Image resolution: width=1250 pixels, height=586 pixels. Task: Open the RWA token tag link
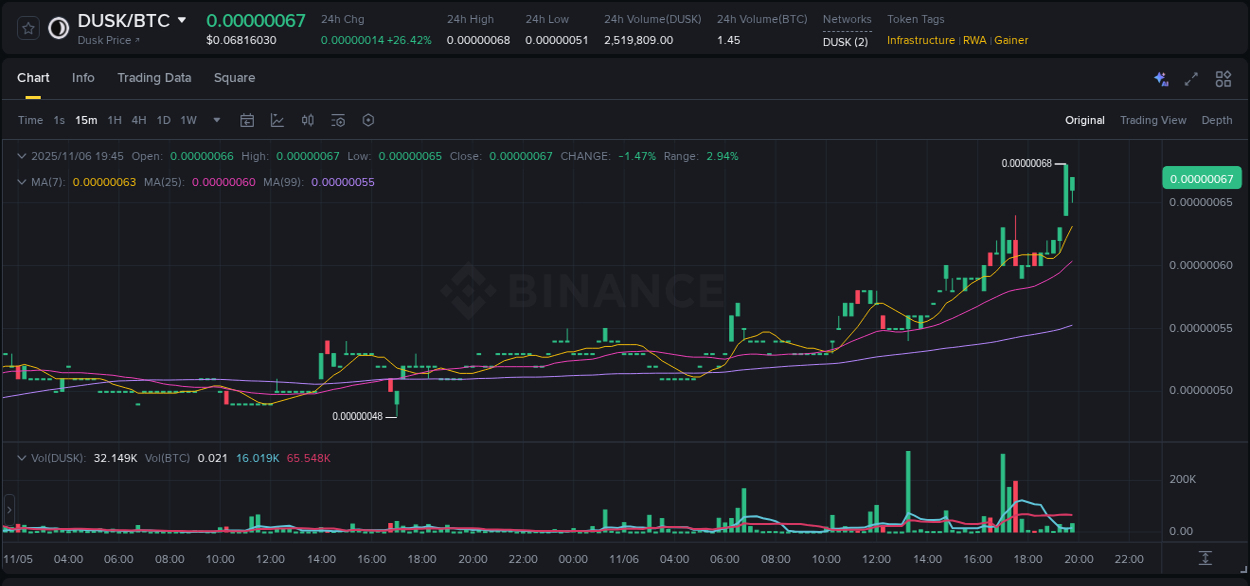(974, 41)
